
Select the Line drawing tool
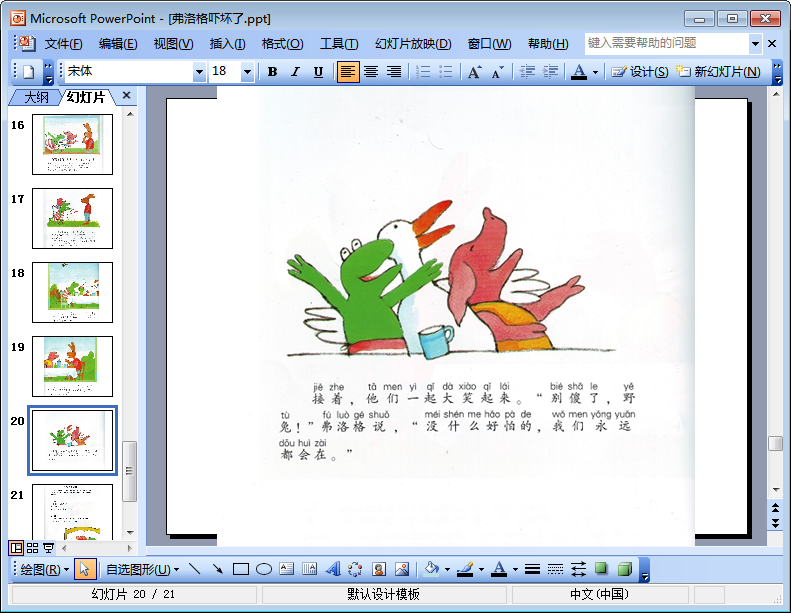click(x=194, y=570)
